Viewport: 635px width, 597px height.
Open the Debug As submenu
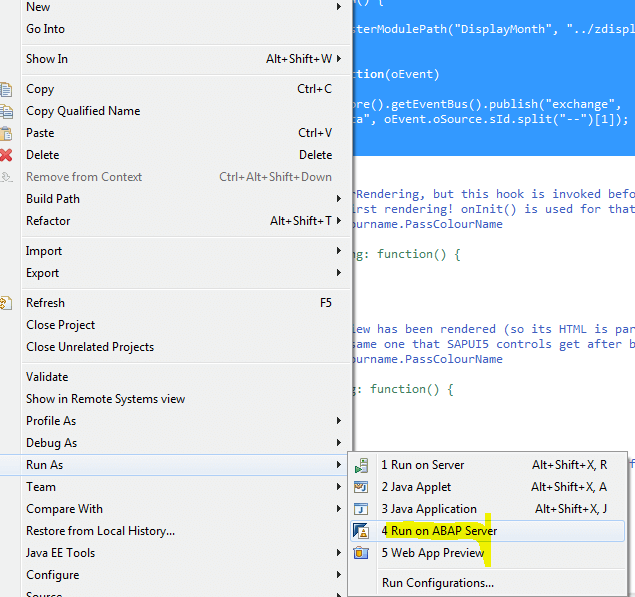(340, 443)
